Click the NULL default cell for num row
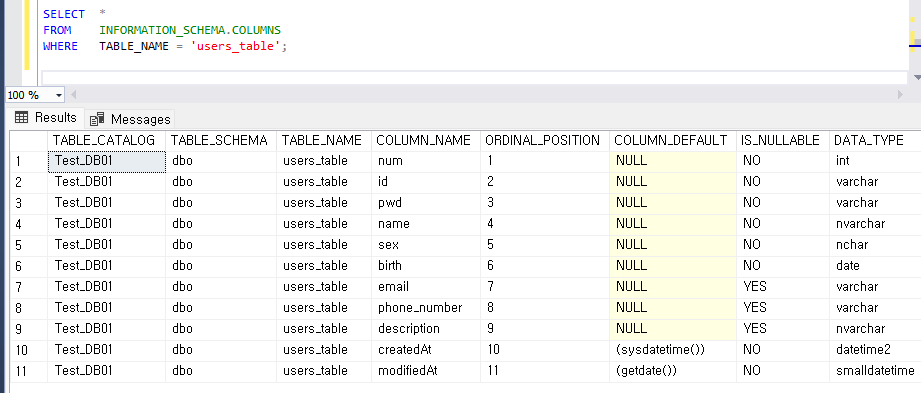This screenshot has width=921, height=393. click(673, 162)
